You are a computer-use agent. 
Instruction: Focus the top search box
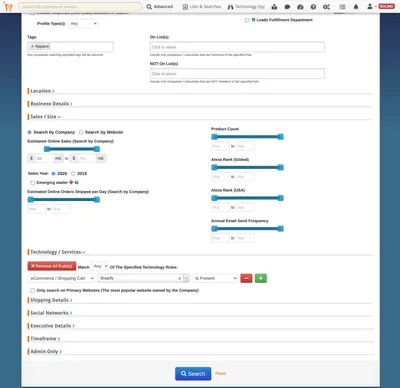[x=80, y=7]
